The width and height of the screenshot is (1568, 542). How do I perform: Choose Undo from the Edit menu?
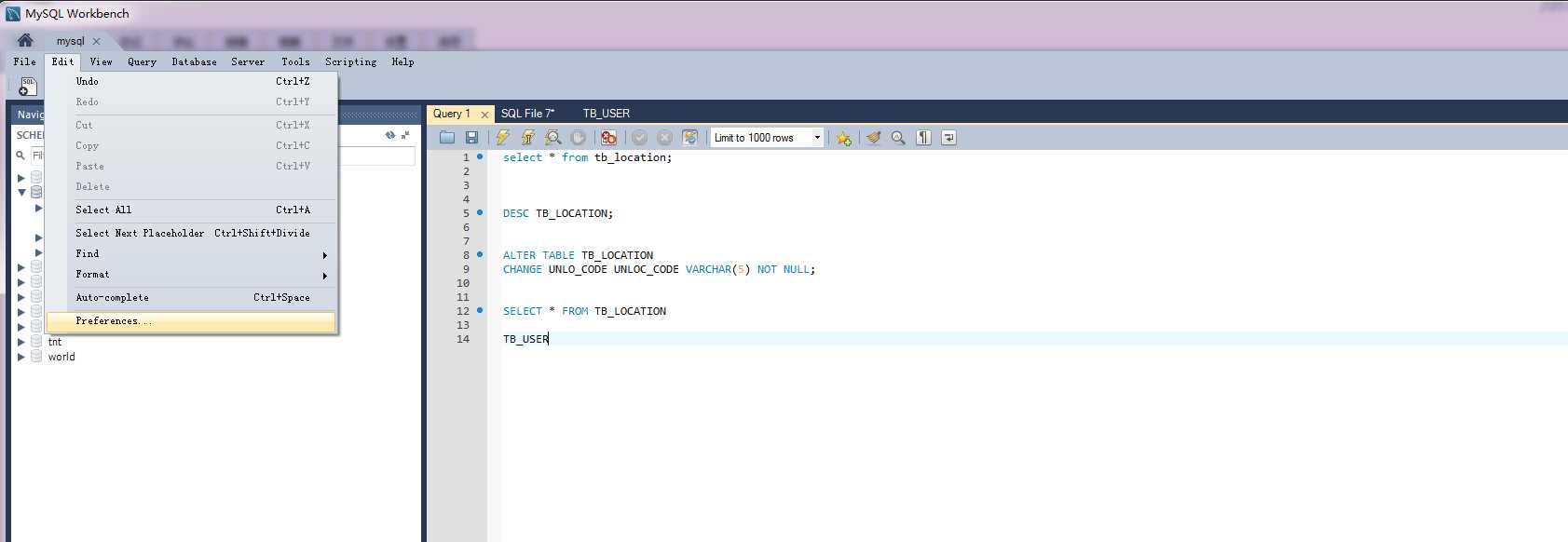click(191, 82)
